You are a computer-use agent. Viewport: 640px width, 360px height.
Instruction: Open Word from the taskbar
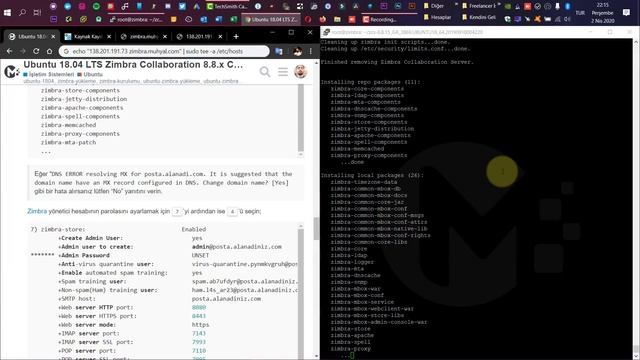tap(218, 19)
